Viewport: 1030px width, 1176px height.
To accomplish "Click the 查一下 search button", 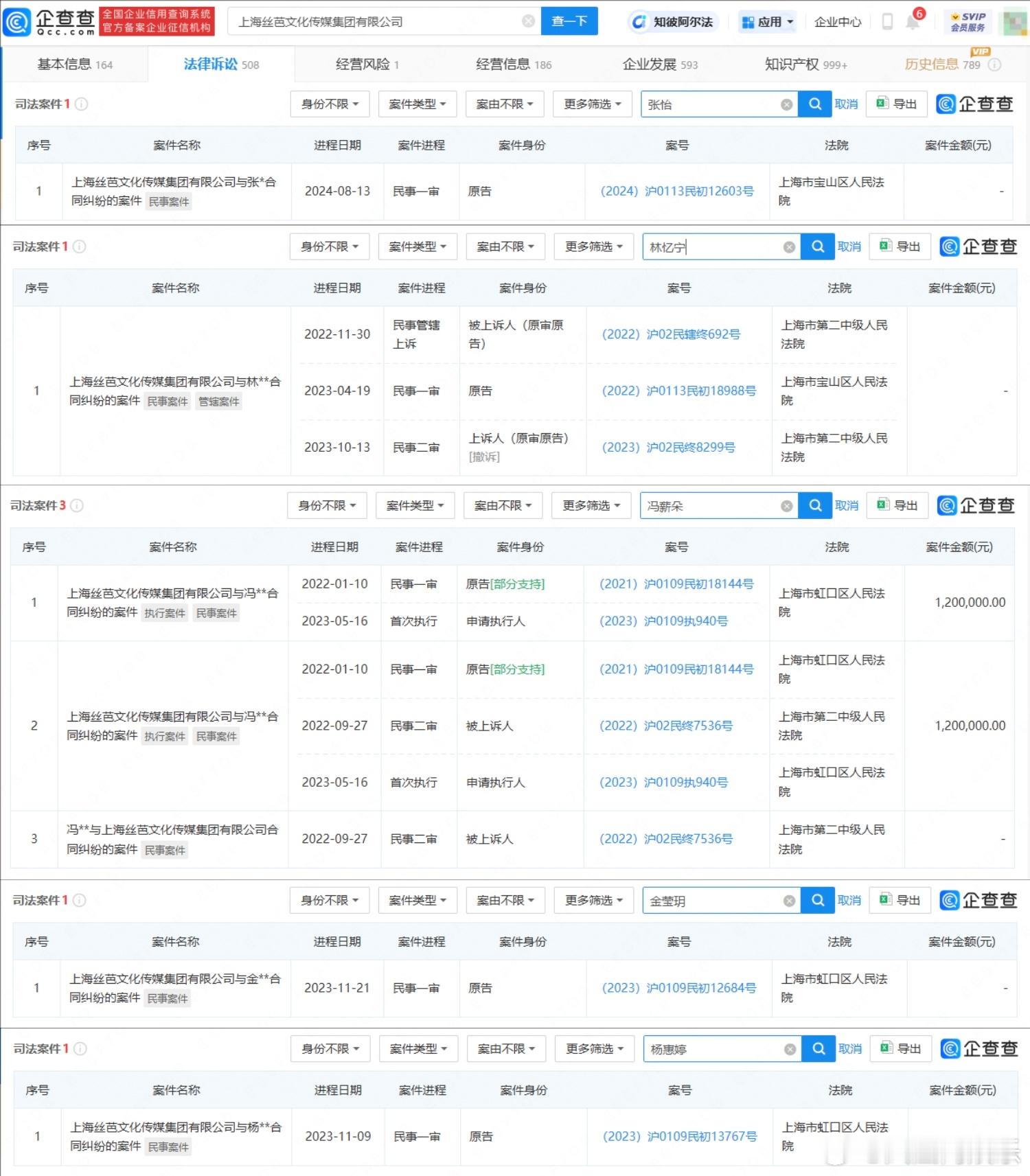I will [x=569, y=21].
